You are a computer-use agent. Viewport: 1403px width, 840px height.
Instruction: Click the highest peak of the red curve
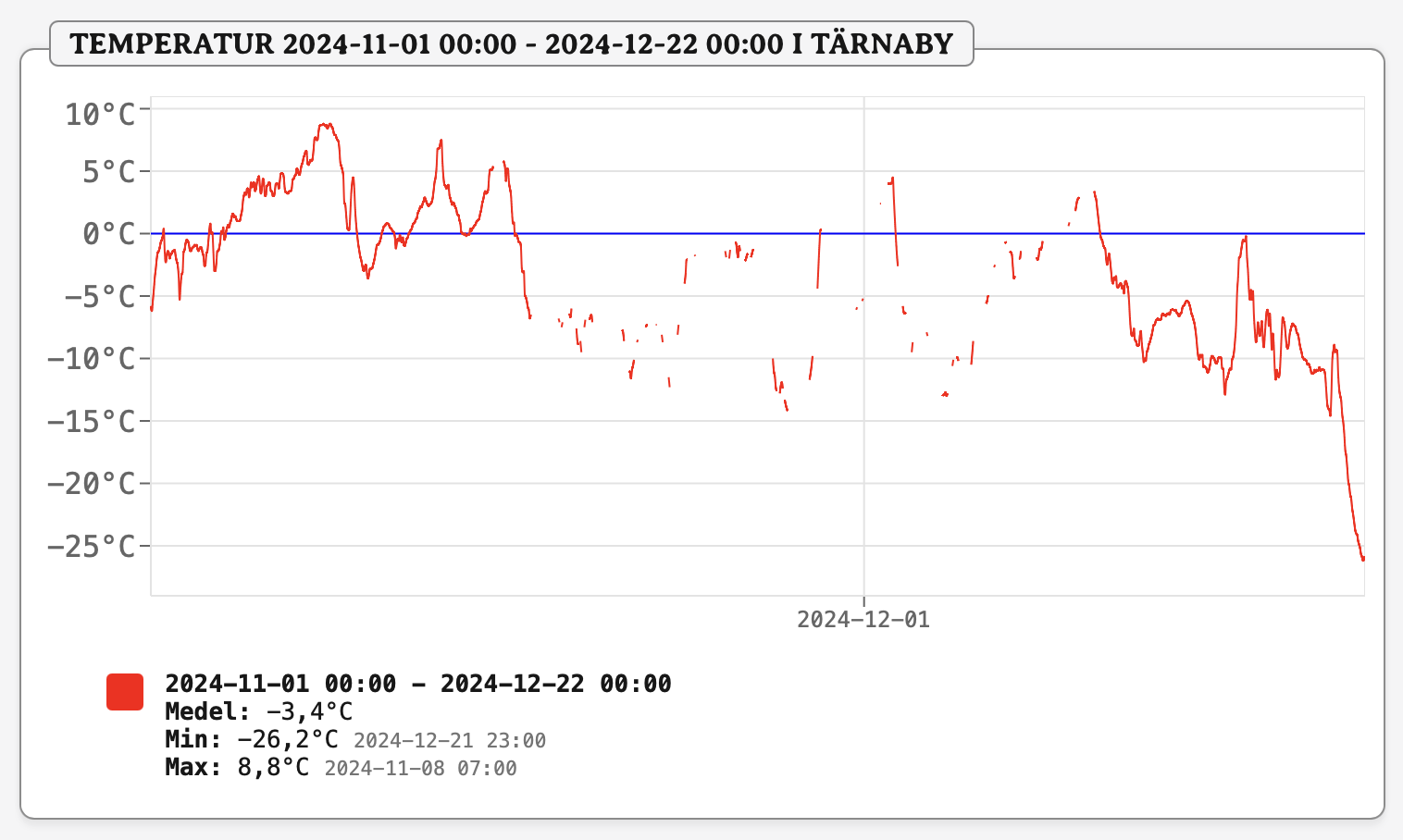point(325,124)
